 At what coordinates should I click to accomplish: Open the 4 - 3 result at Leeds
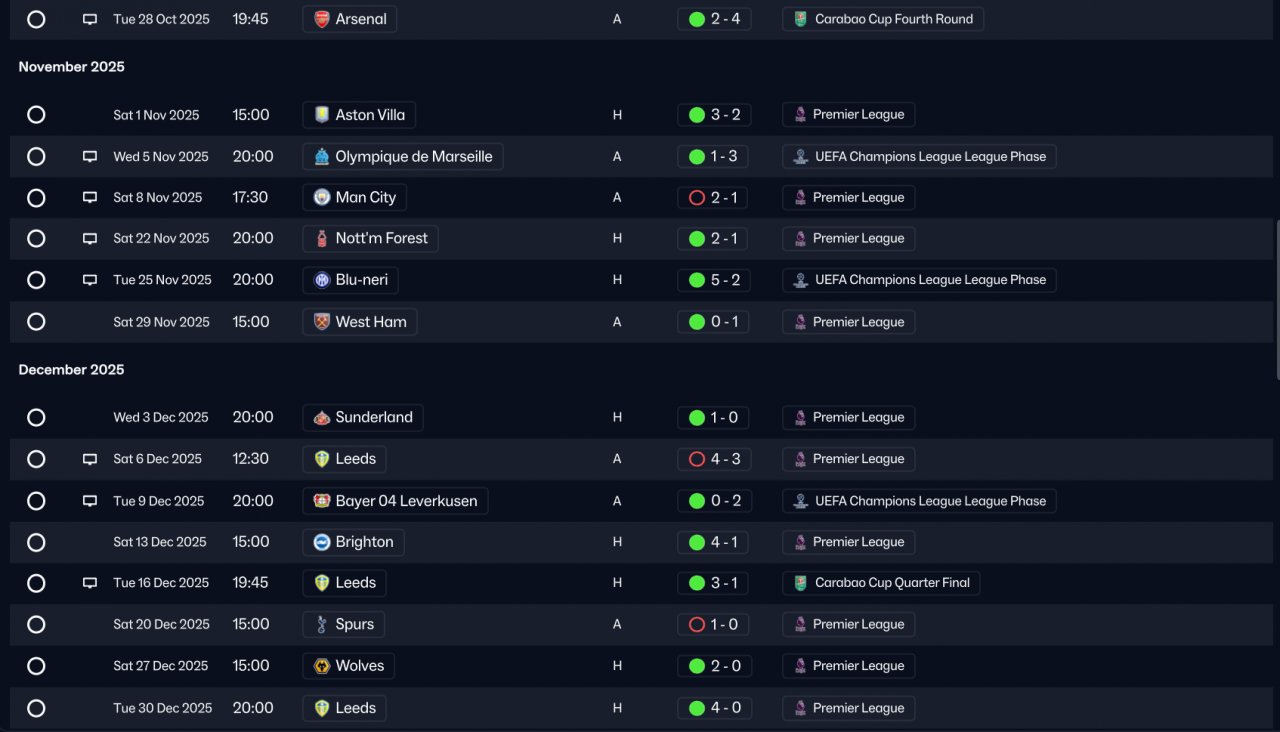tap(714, 459)
